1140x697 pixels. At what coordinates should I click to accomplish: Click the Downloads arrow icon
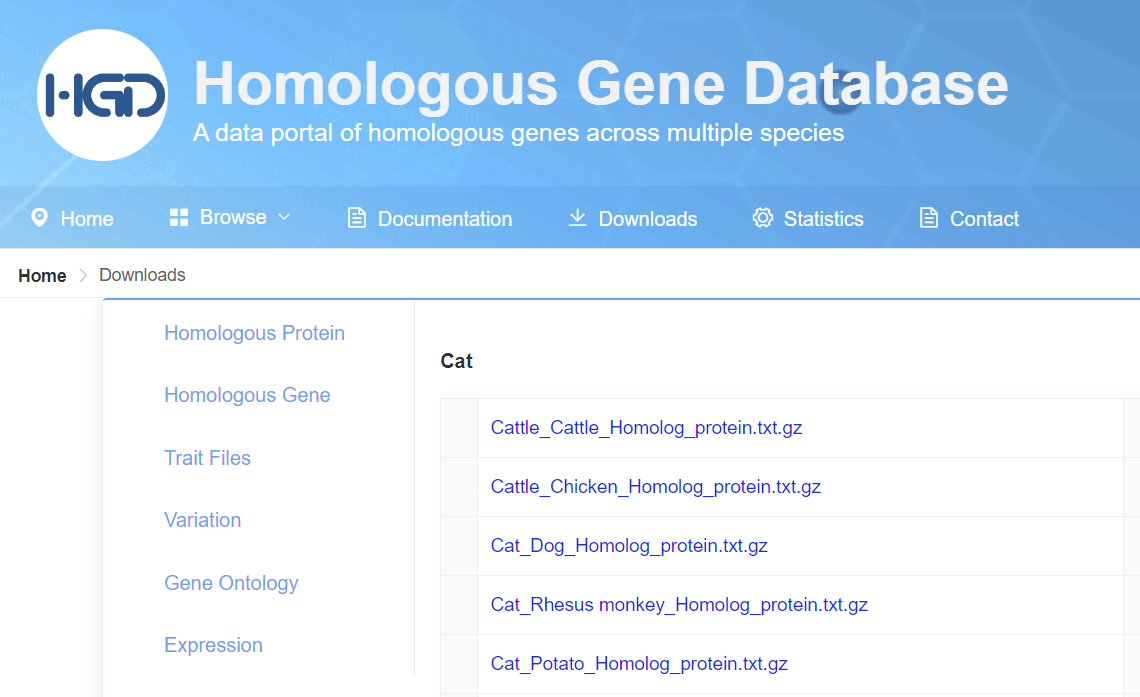tap(577, 217)
